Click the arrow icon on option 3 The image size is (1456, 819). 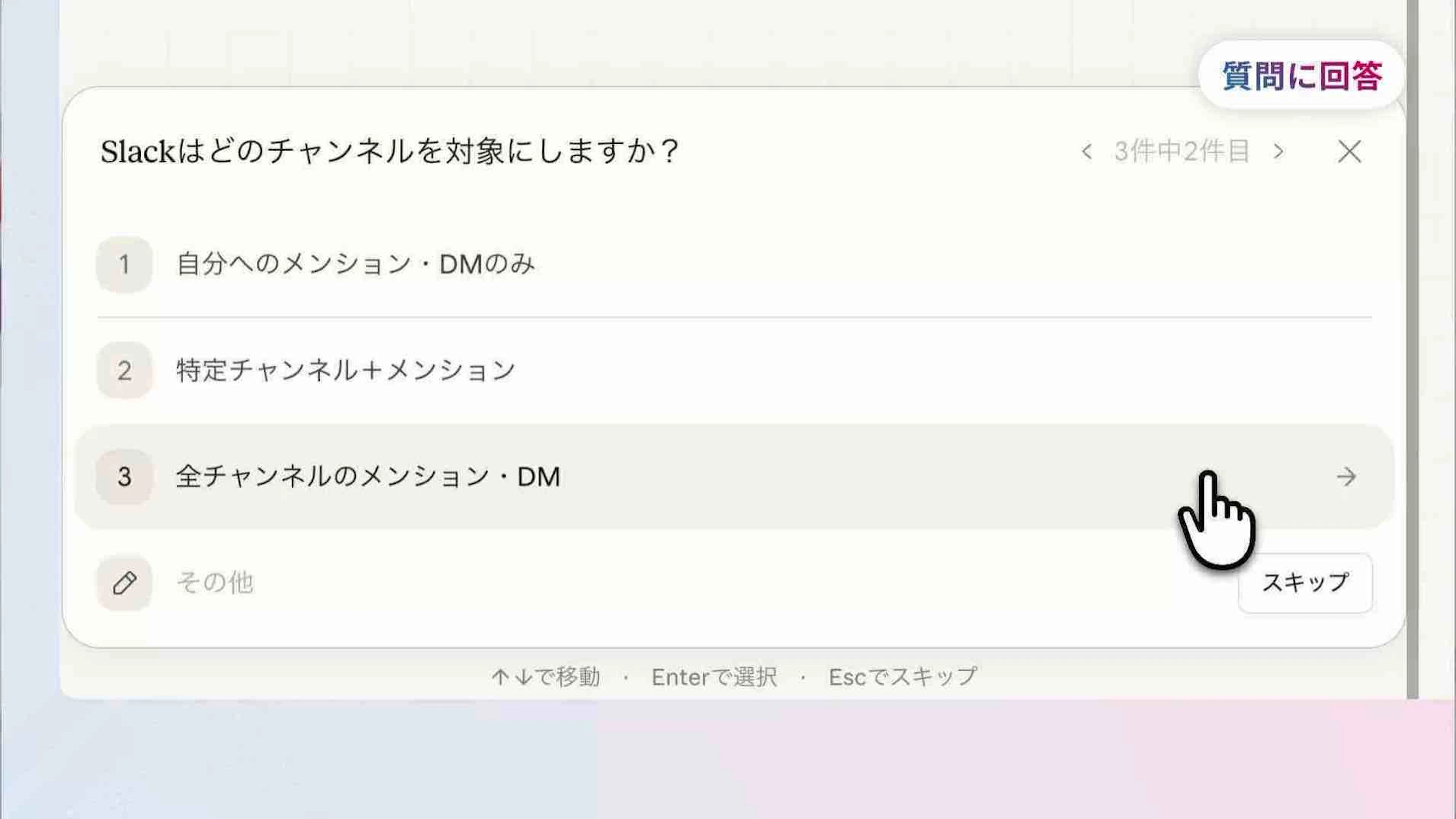pos(1346,476)
